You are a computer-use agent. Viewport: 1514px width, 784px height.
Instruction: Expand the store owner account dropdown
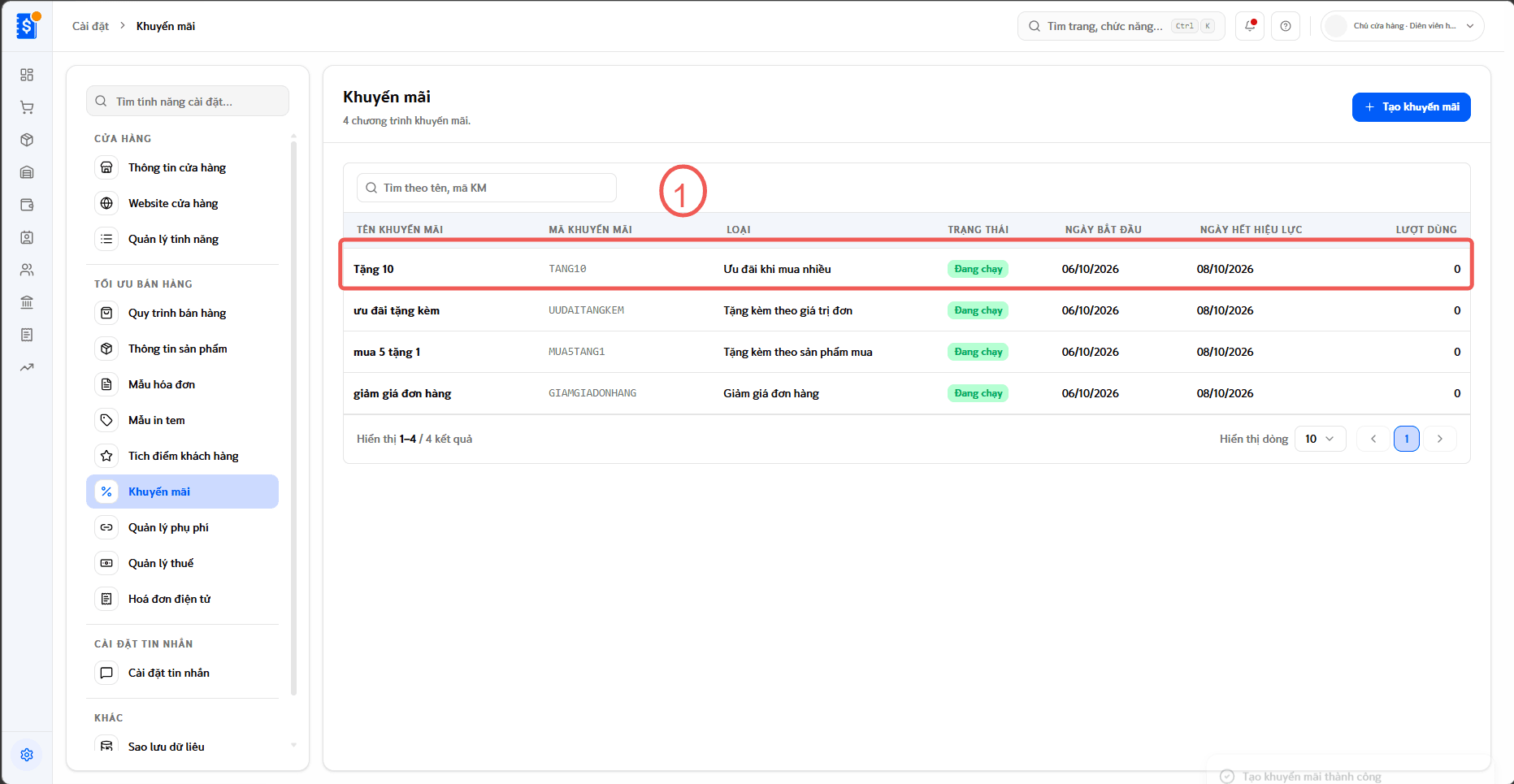pyautogui.click(x=1403, y=26)
